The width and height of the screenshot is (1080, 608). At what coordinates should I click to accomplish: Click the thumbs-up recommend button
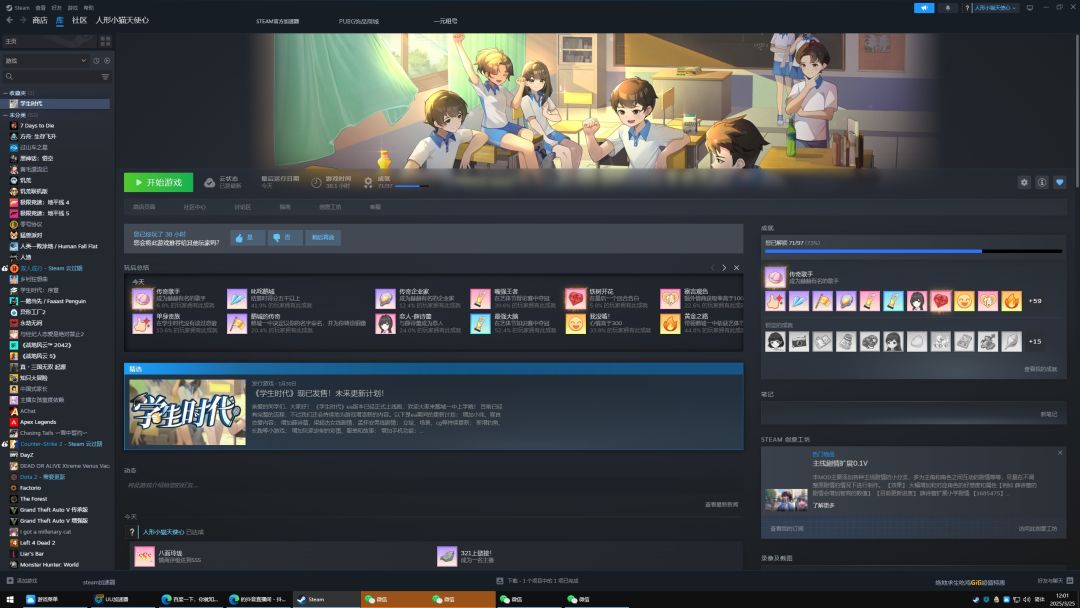[x=247, y=238]
